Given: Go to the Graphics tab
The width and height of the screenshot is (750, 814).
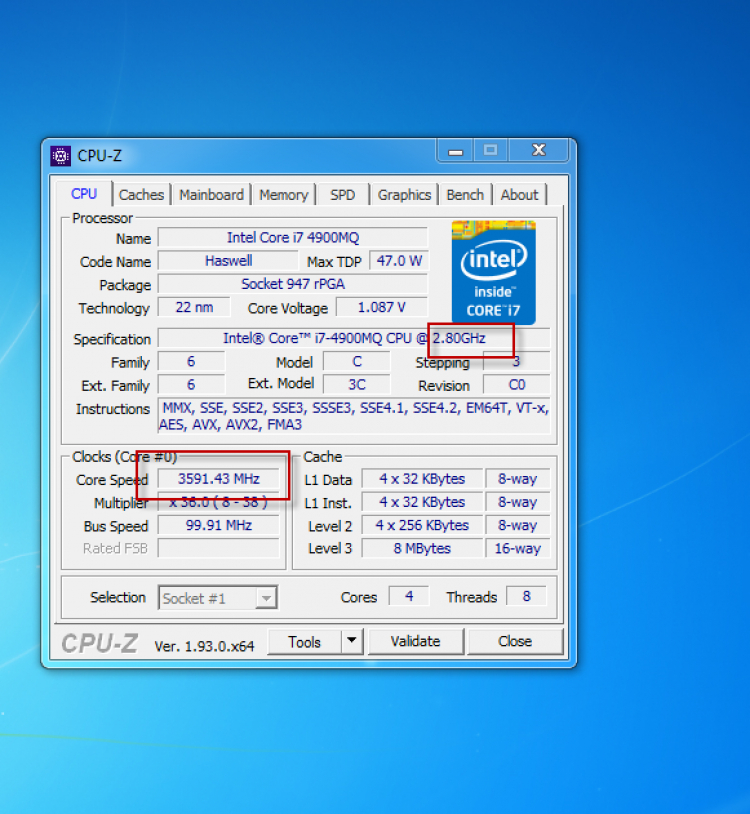Looking at the screenshot, I should (x=404, y=195).
